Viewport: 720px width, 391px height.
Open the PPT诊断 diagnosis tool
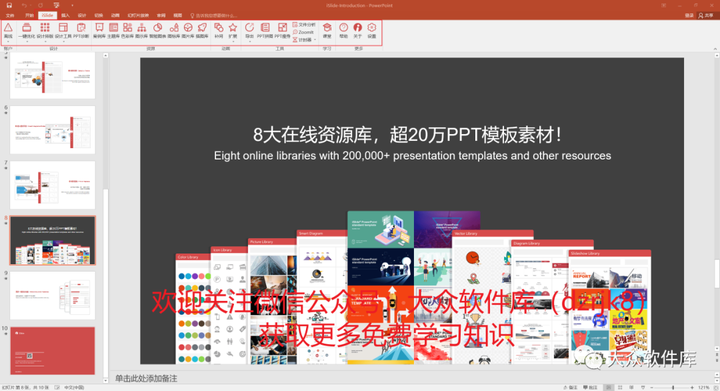(x=81, y=30)
